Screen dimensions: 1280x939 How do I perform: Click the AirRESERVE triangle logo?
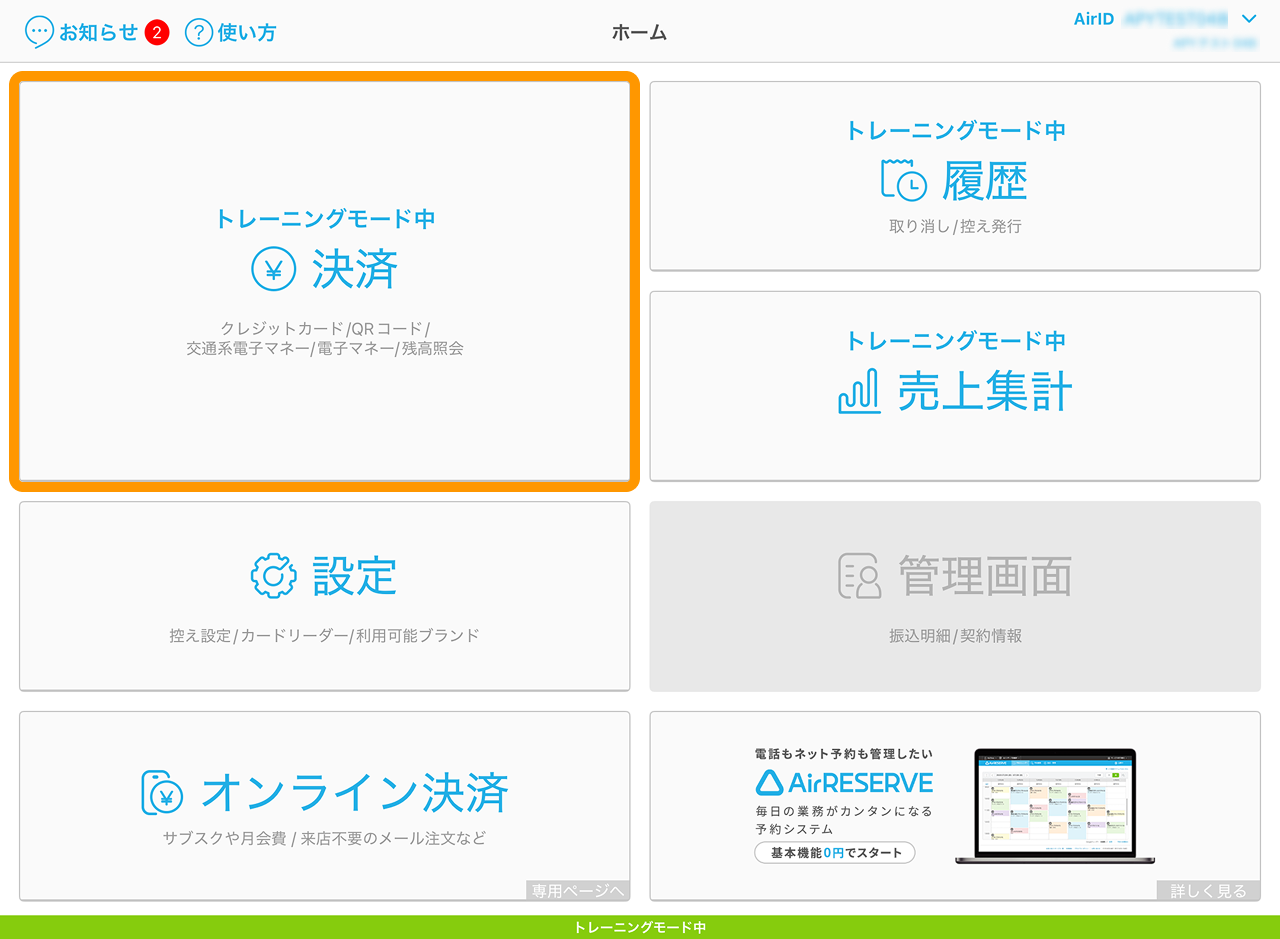point(769,782)
